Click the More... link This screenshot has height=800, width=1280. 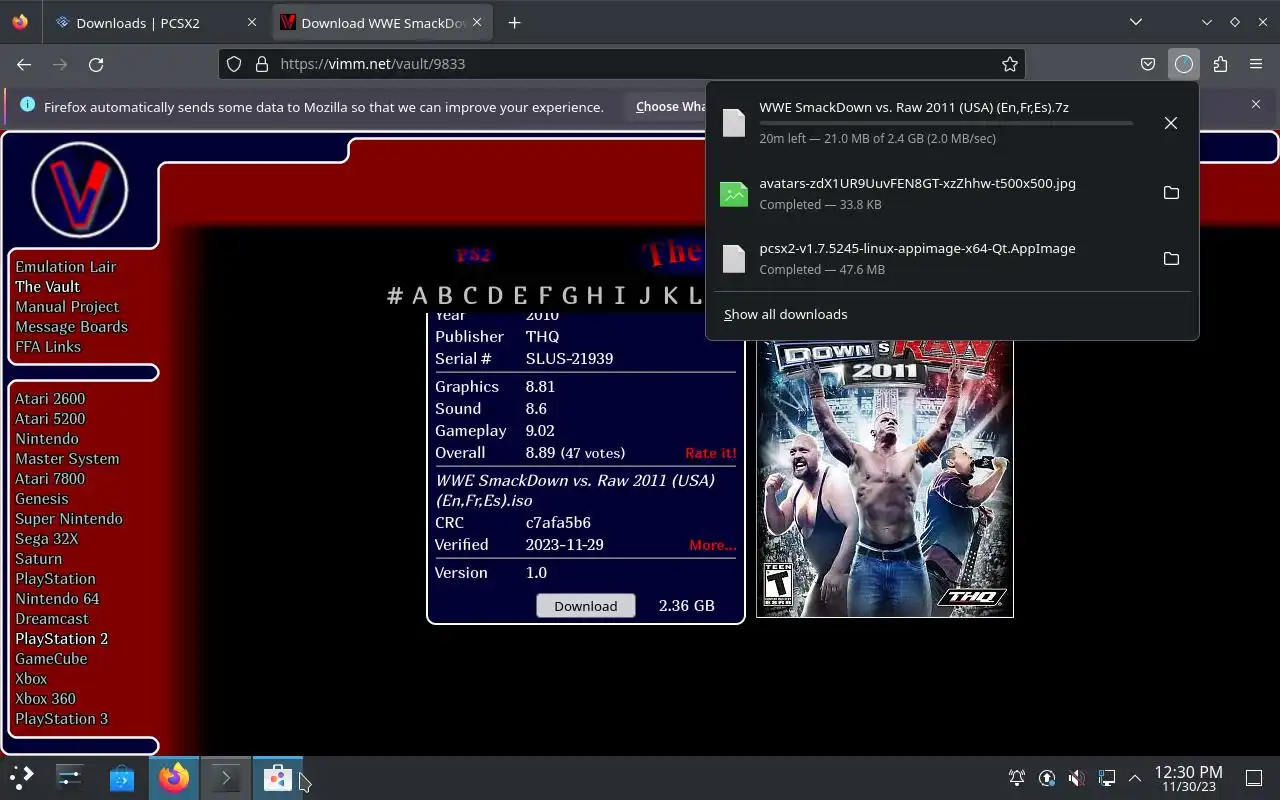click(713, 545)
